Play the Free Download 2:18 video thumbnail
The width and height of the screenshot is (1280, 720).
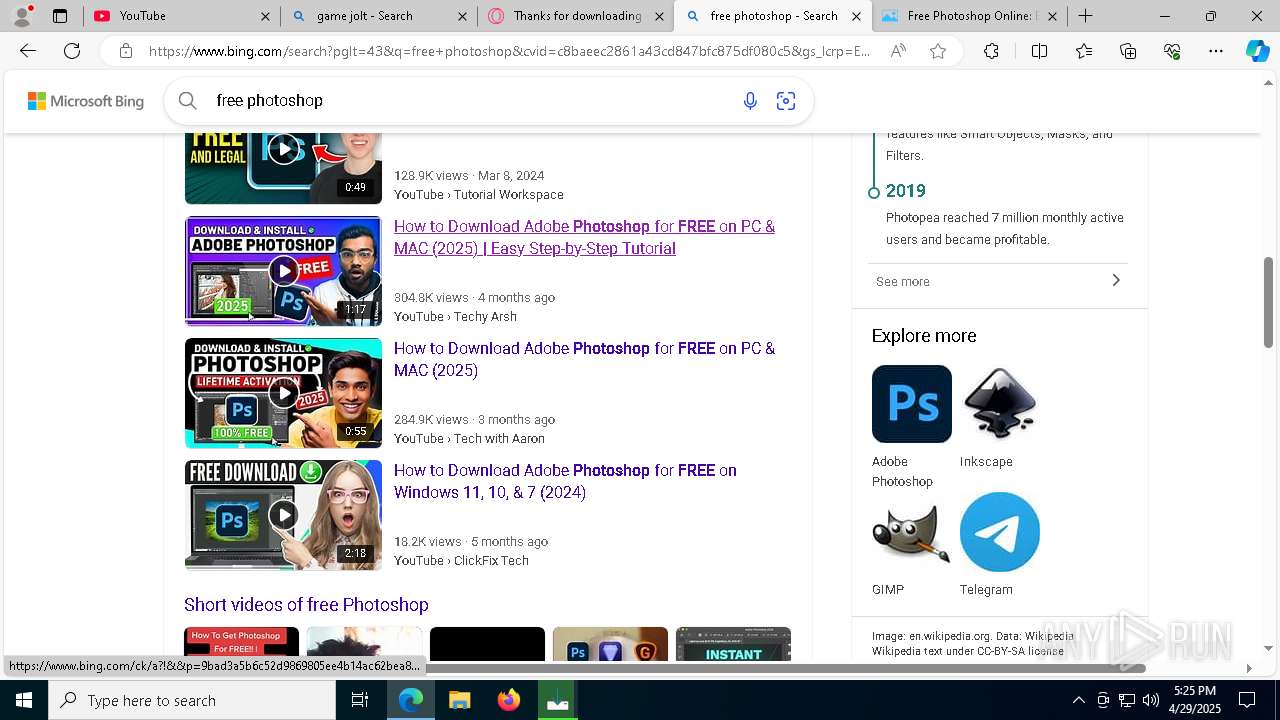(283, 515)
